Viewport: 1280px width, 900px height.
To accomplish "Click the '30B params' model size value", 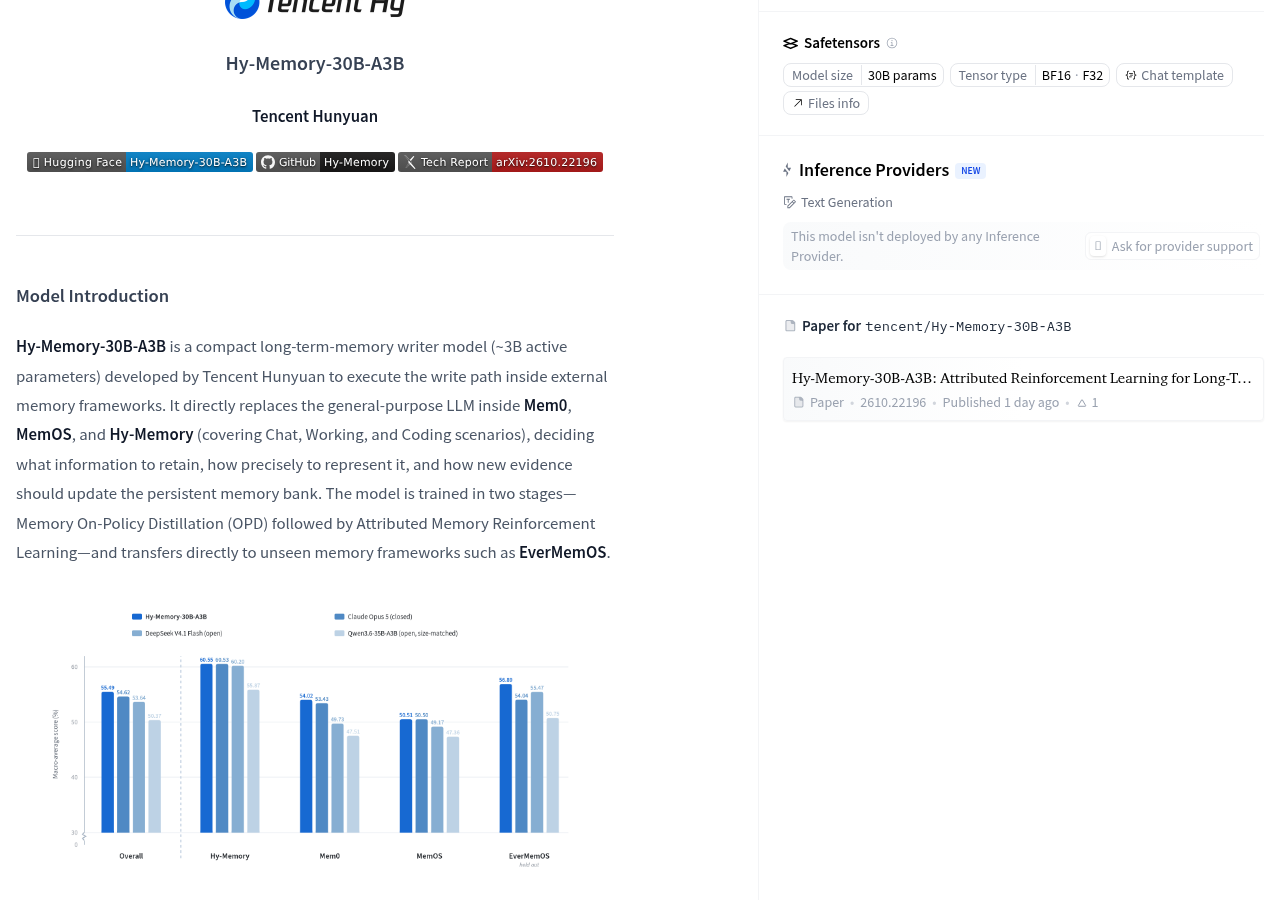I will (902, 75).
